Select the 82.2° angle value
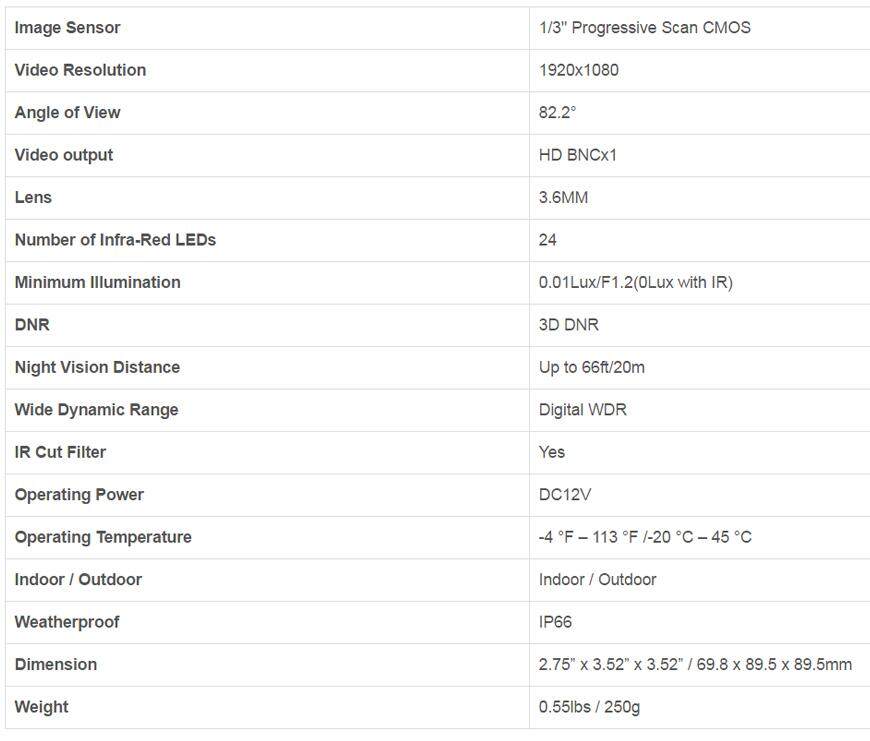This screenshot has height=741, width=870. click(557, 113)
